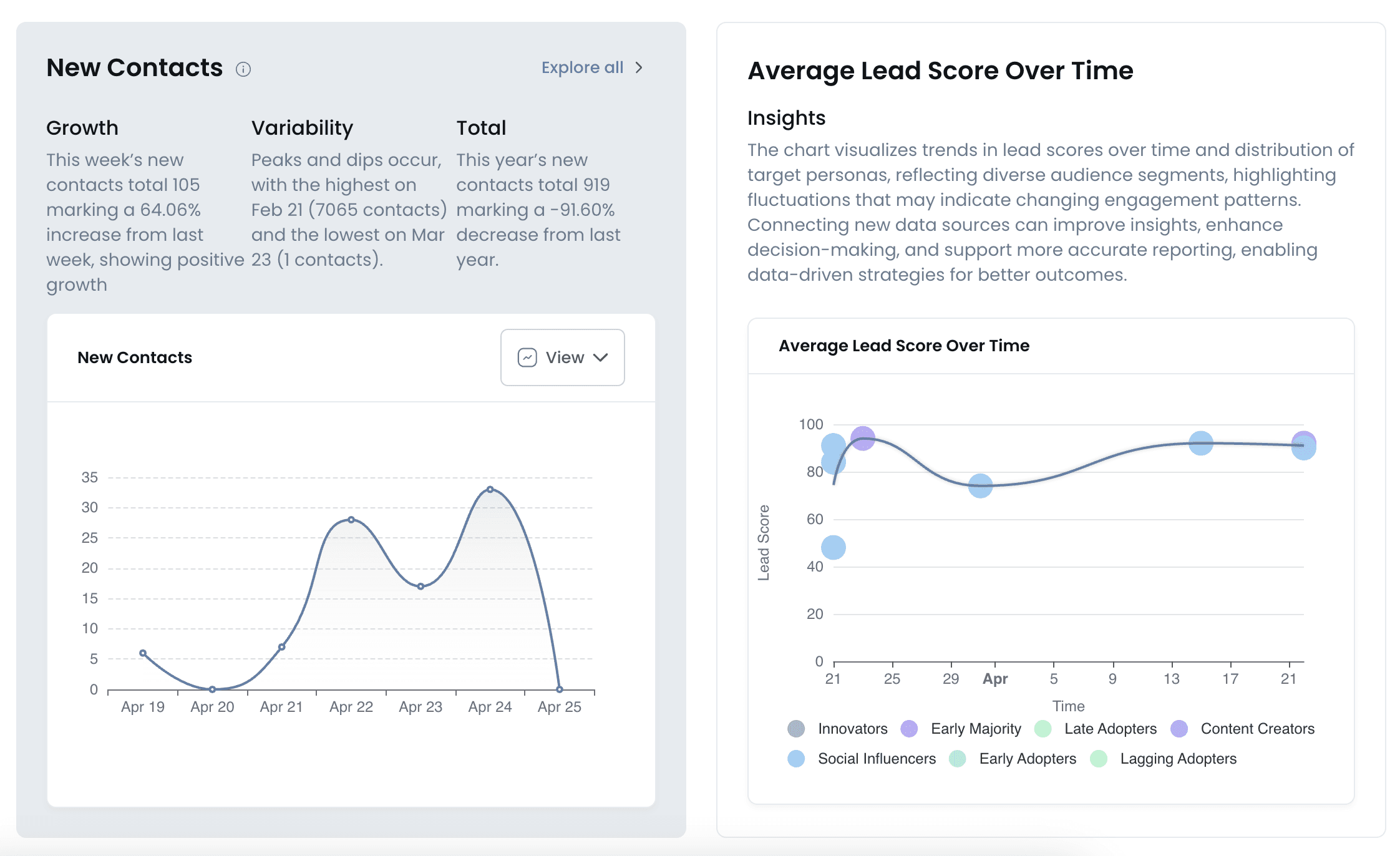Image resolution: width=1400 pixels, height=856 pixels.
Task: Click the Variability heading
Action: (302, 128)
